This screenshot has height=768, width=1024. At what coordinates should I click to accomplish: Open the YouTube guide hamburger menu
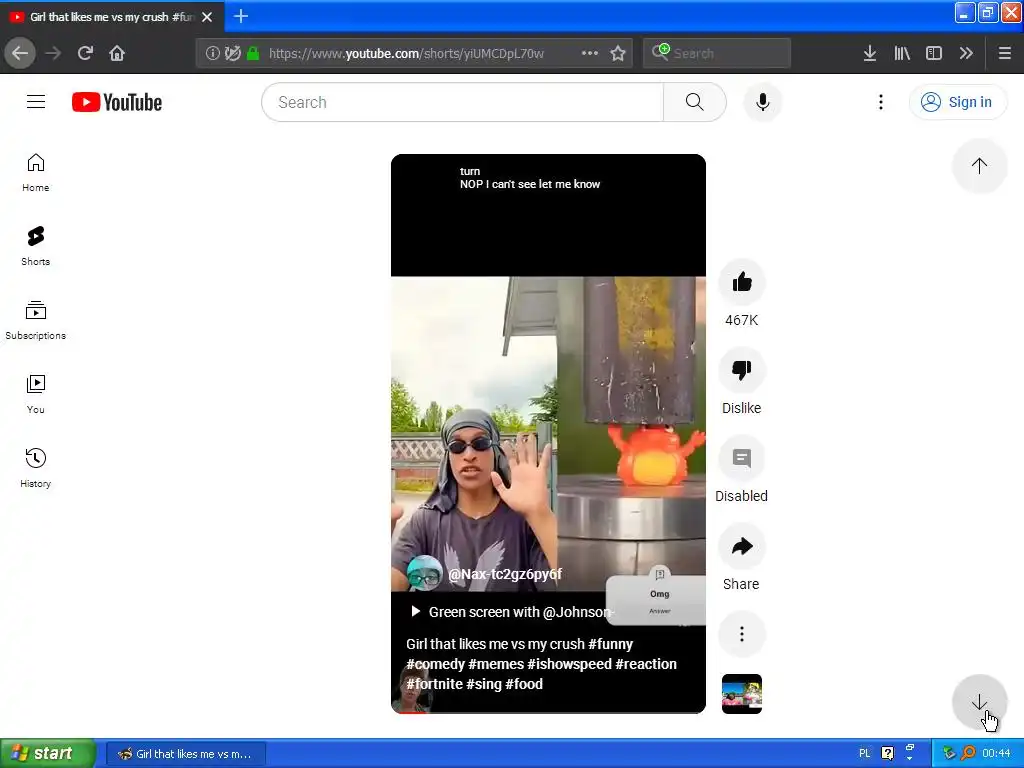pyautogui.click(x=36, y=102)
